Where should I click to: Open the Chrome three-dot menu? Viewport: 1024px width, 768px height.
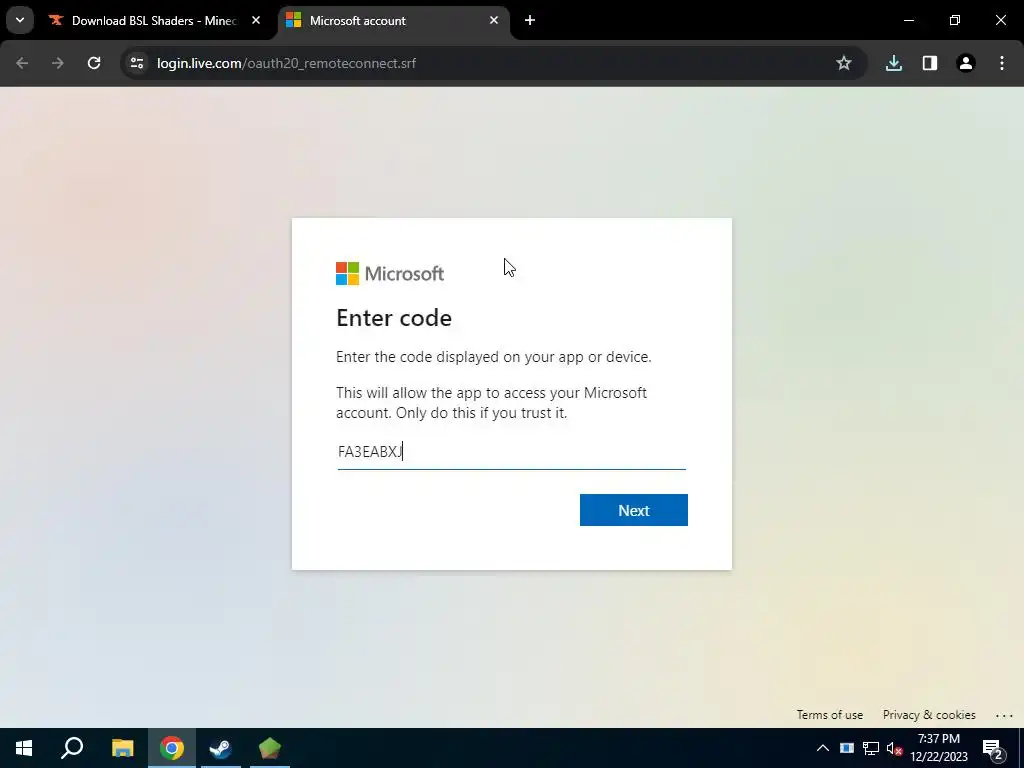point(1002,63)
